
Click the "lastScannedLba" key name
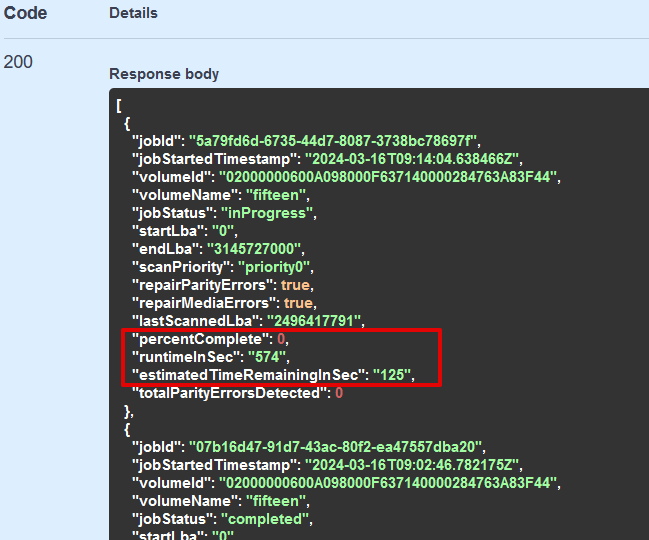click(196, 321)
